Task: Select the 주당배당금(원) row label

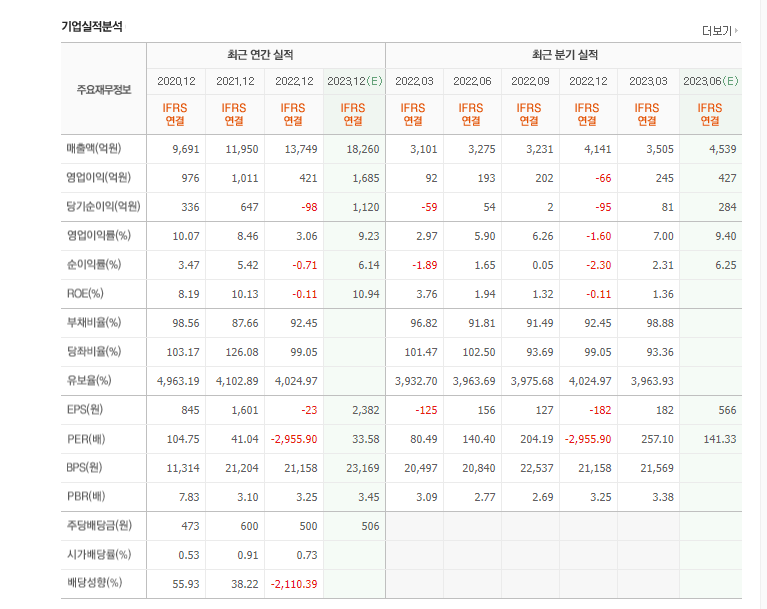Action: click(x=99, y=525)
